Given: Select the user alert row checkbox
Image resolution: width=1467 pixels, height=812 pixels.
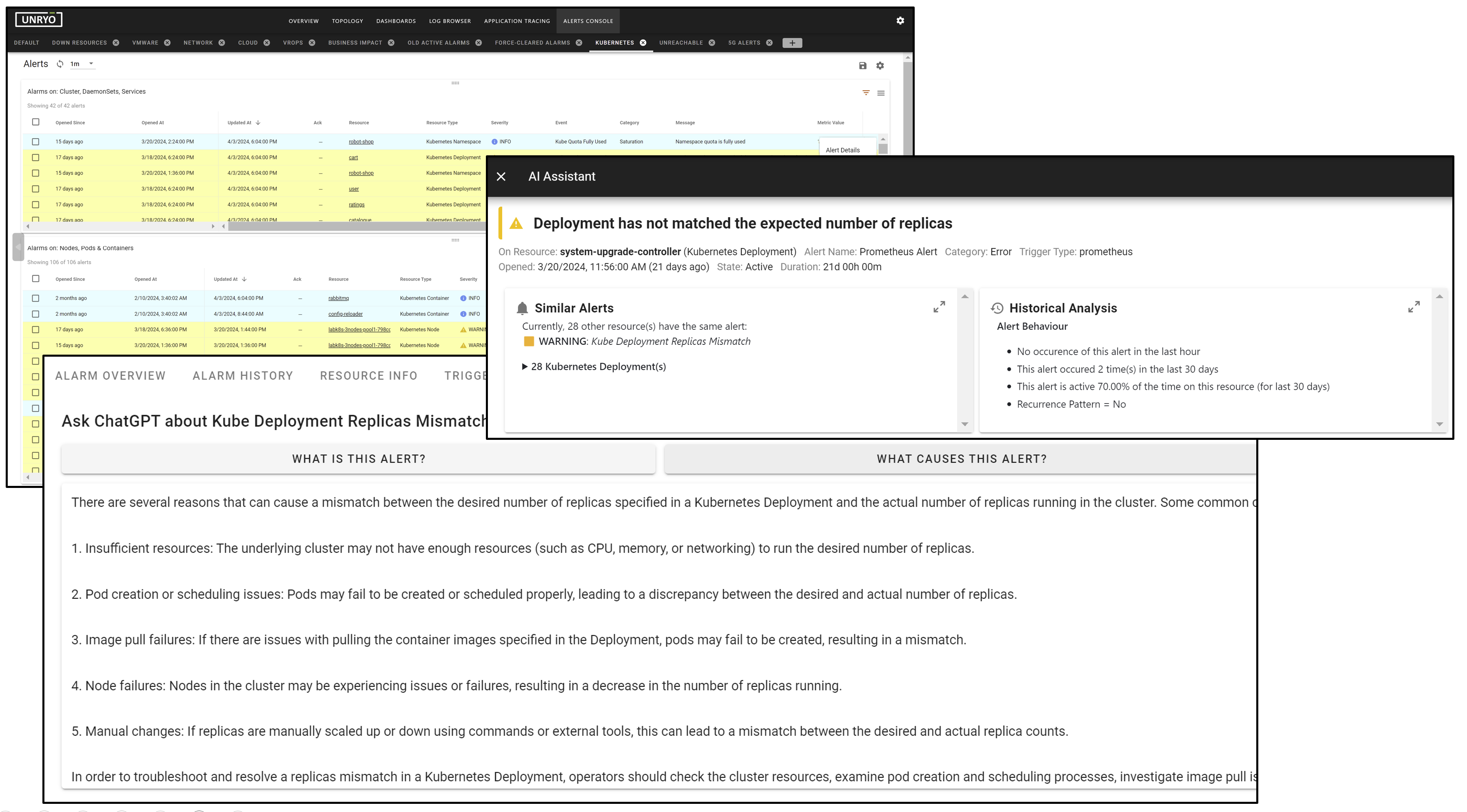Looking at the screenshot, I should coord(36,189).
